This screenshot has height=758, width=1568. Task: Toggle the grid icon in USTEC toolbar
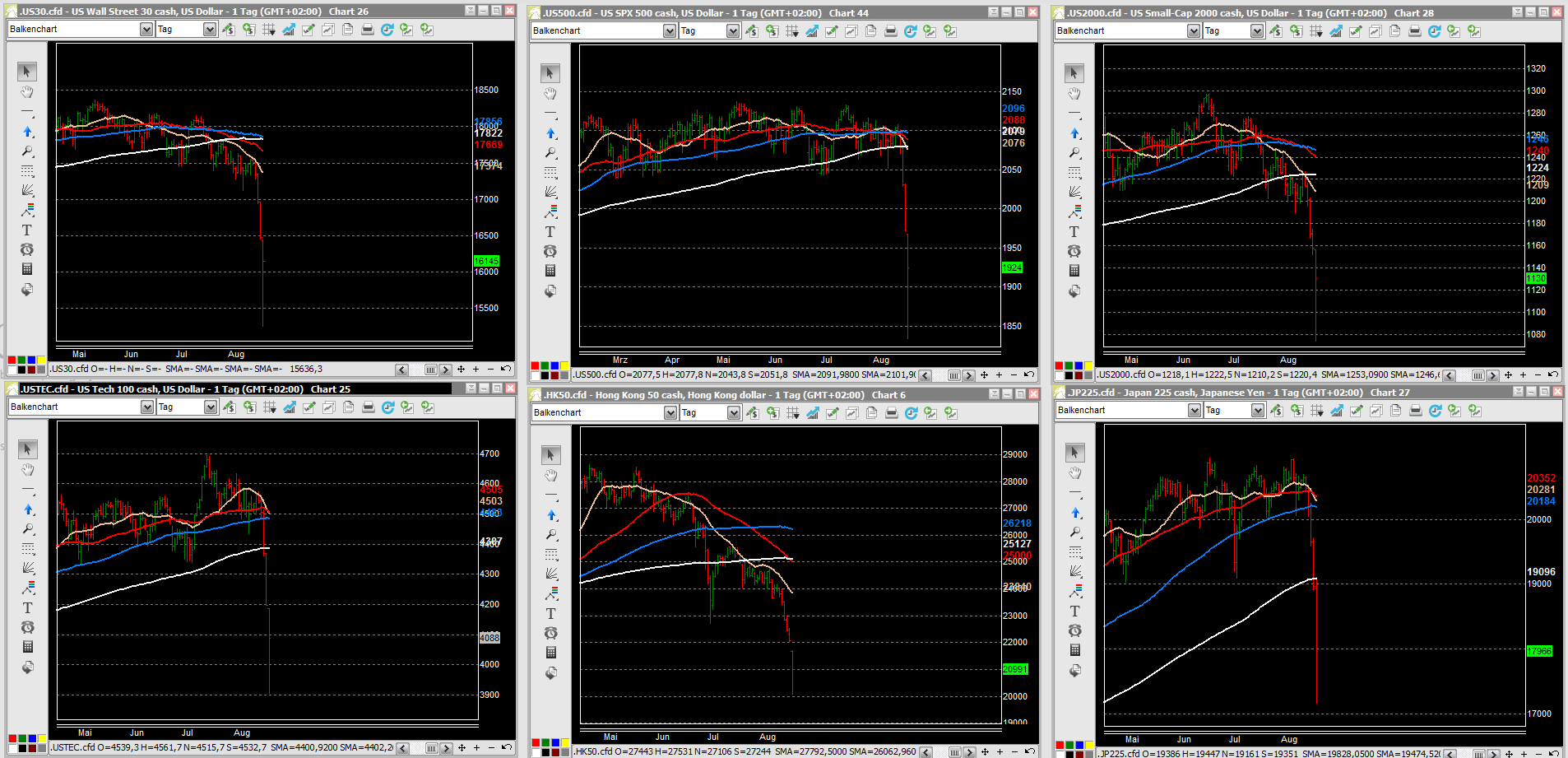point(270,407)
